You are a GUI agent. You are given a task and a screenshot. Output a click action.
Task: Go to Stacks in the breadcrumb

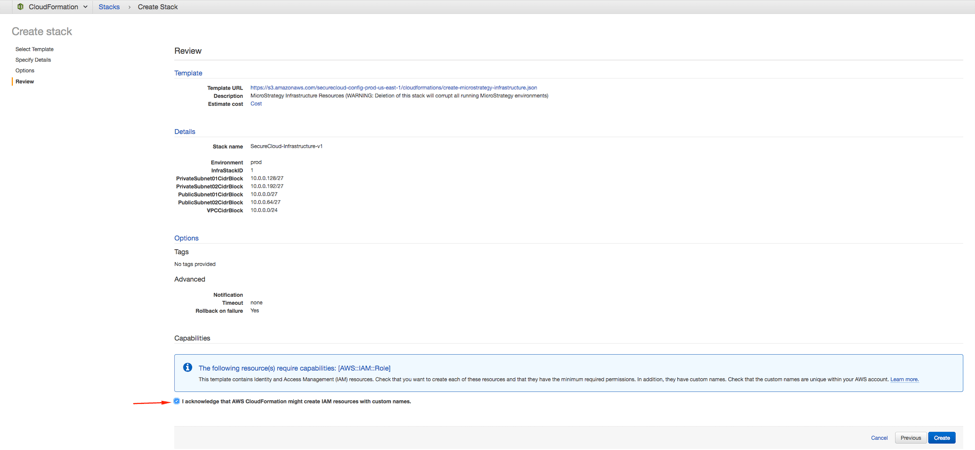coord(109,7)
